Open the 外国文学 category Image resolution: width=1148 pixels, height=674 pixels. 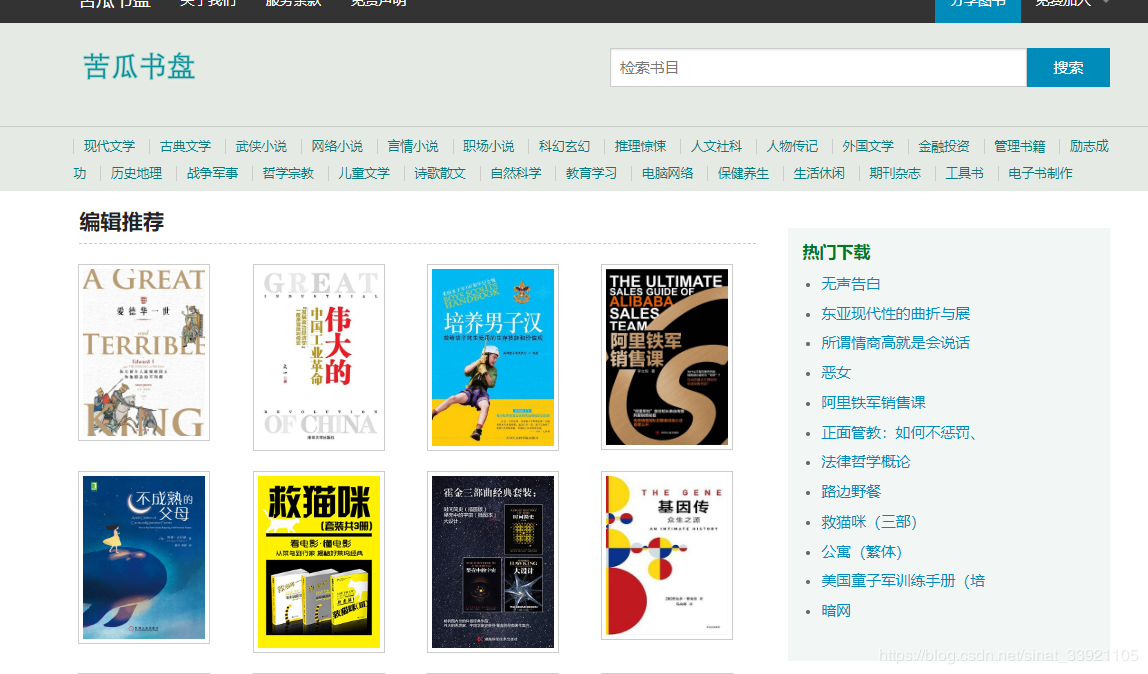pyautogui.click(x=868, y=146)
